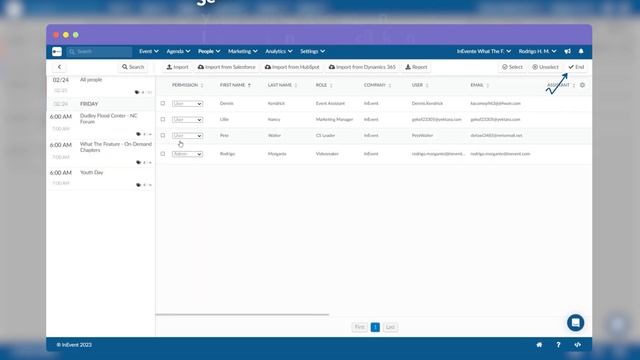The width and height of the screenshot is (640, 360).
Task: Click the horizontal table scrollbar
Action: coord(242,315)
